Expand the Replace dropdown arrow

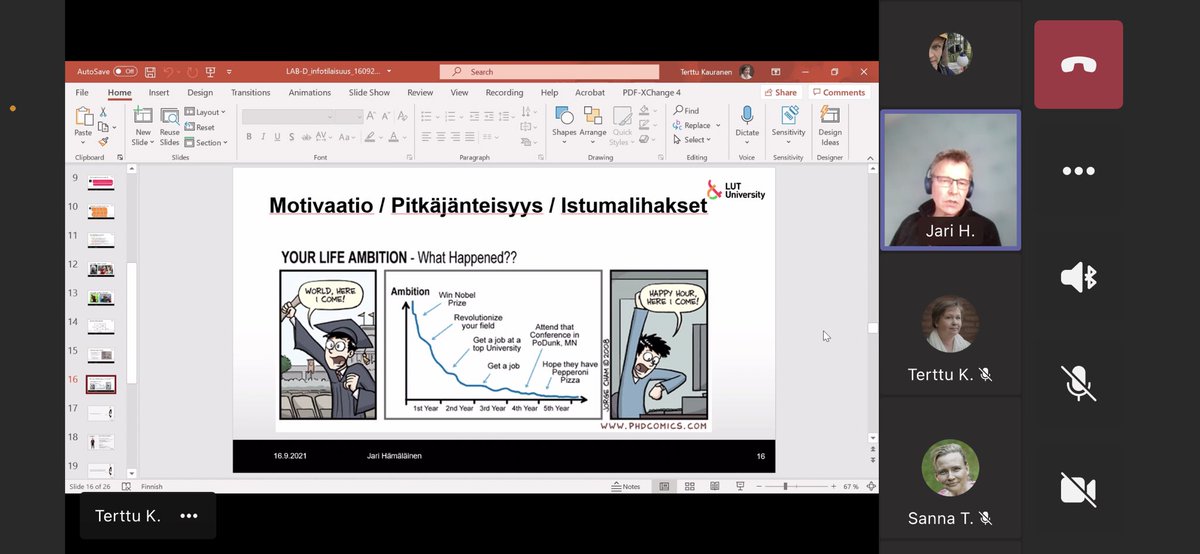718,125
